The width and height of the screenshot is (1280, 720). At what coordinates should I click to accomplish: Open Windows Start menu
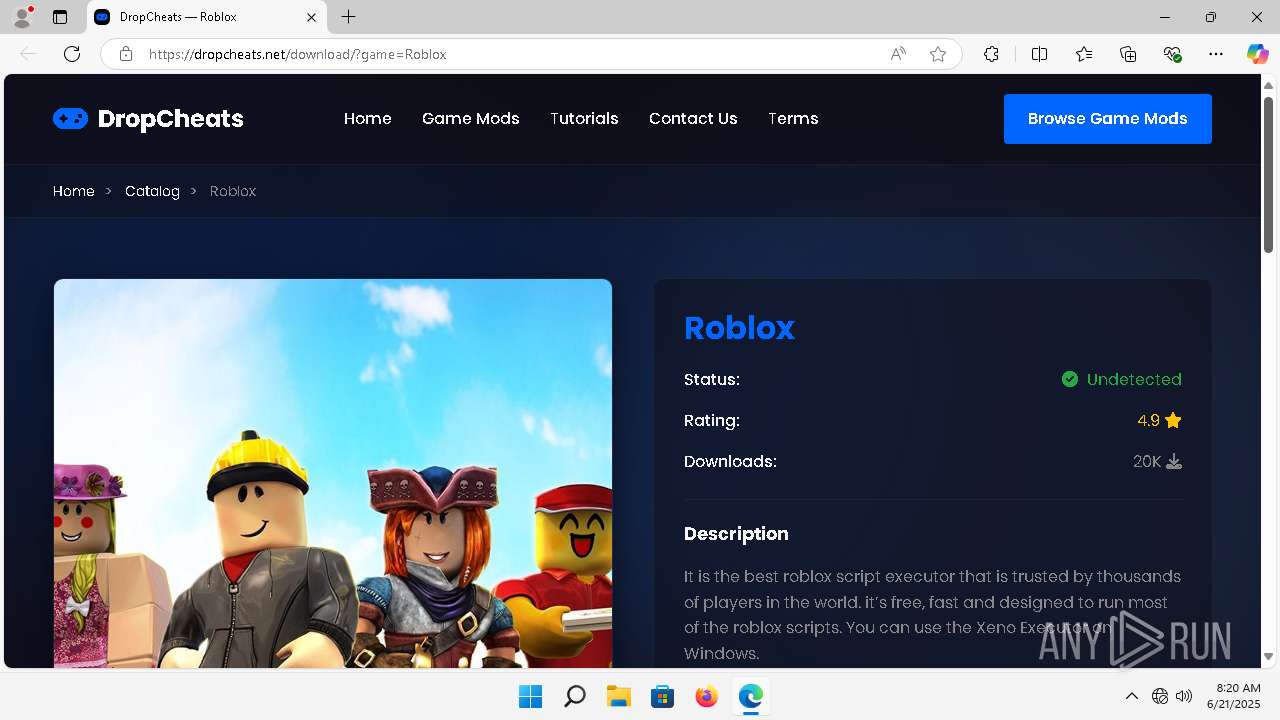click(x=530, y=696)
